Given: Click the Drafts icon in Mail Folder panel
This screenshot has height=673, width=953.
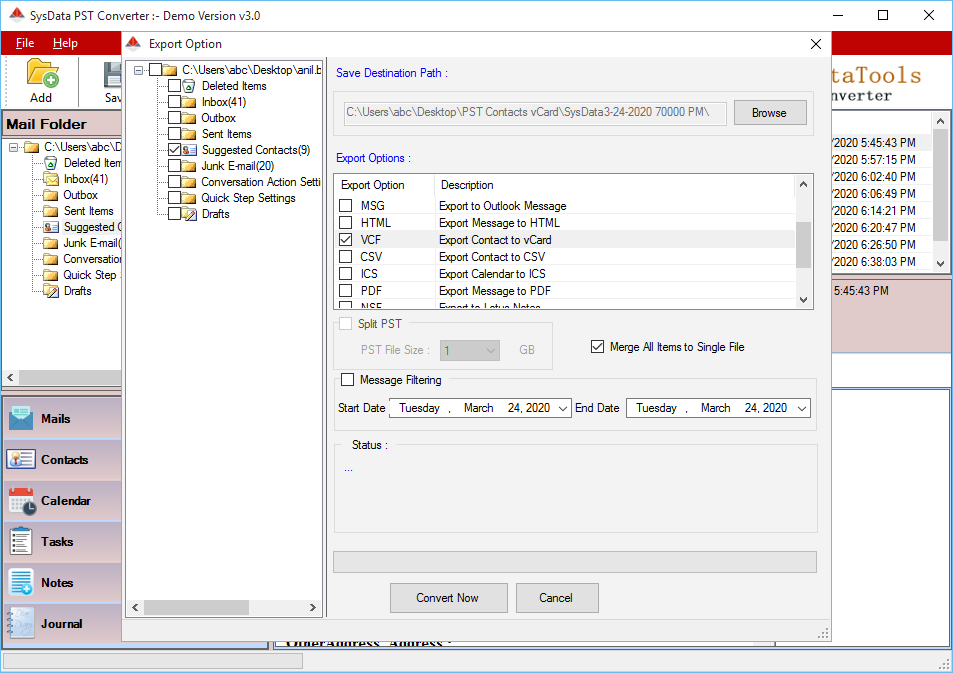Looking at the screenshot, I should 51,291.
